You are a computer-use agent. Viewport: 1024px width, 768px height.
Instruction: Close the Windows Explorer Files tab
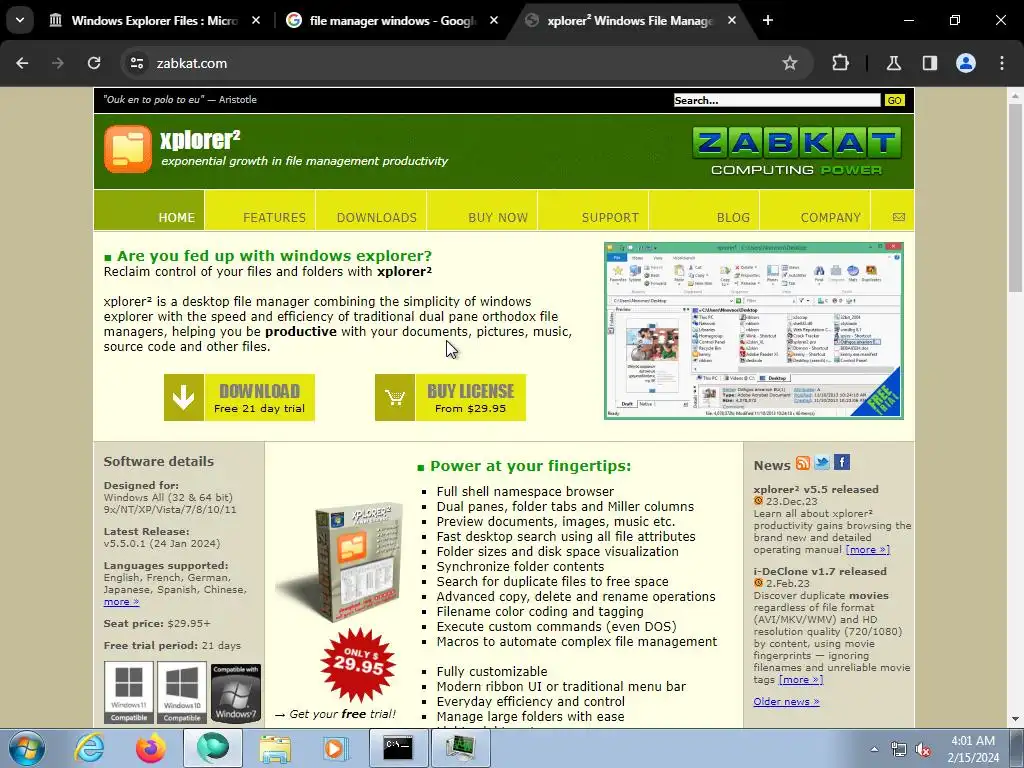pyautogui.click(x=256, y=20)
